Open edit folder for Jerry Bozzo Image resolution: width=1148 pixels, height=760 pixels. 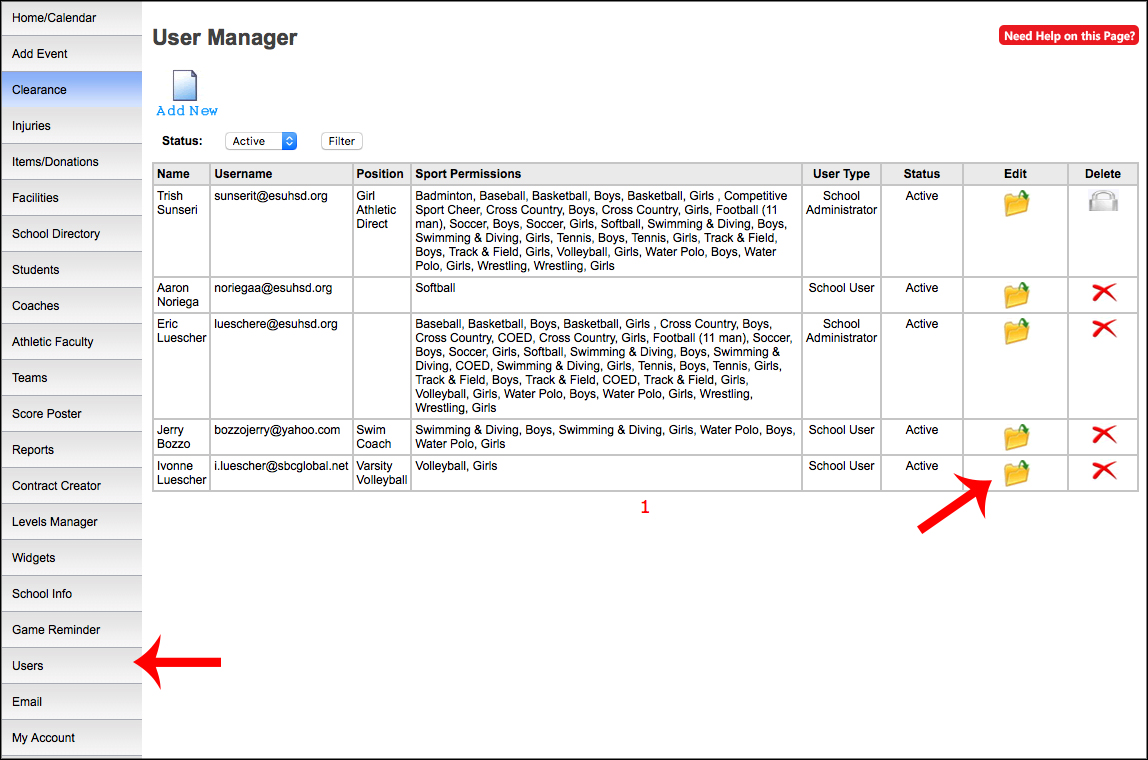(1015, 436)
